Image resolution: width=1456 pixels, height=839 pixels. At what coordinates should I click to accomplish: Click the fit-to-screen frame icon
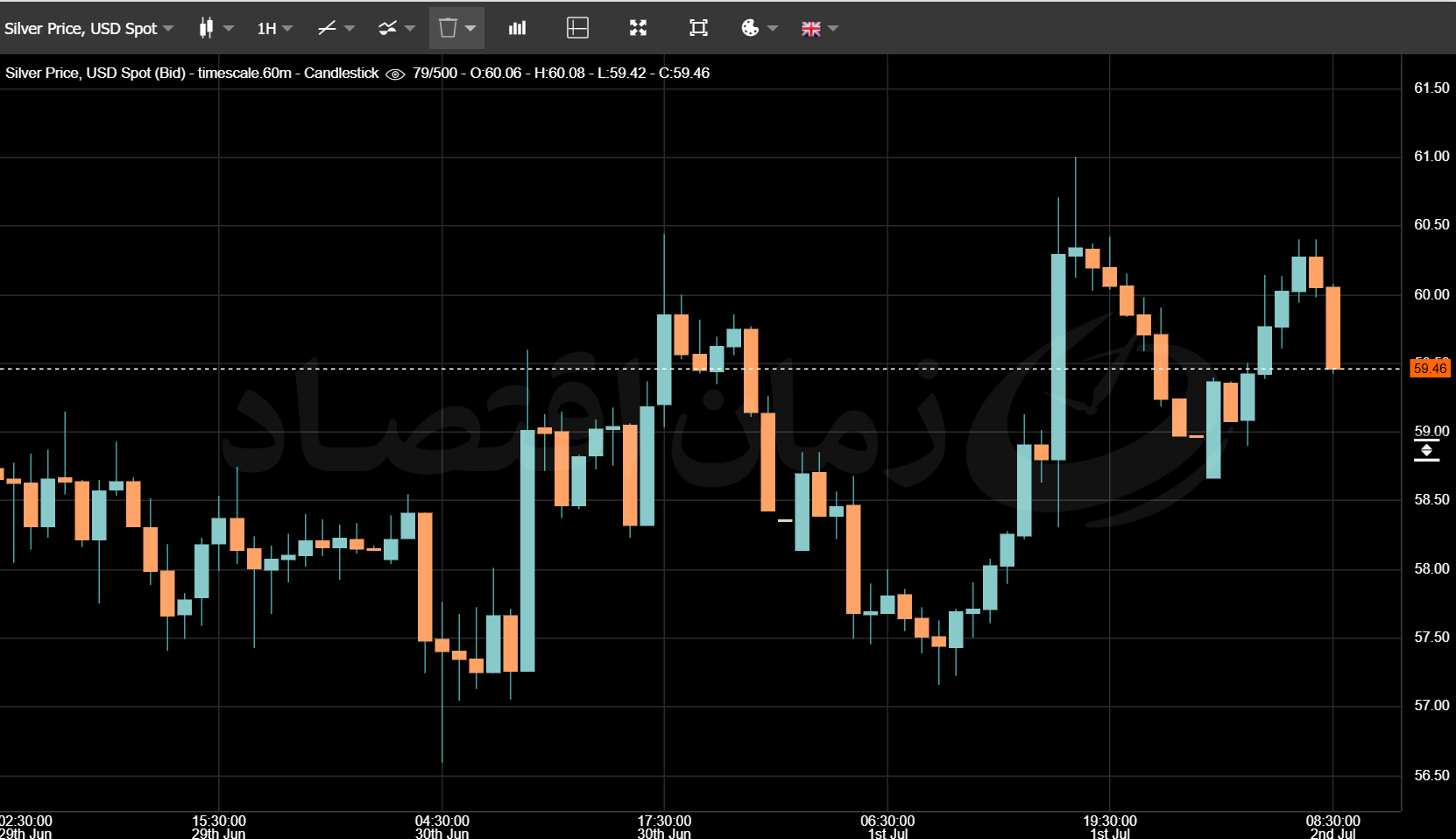pyautogui.click(x=698, y=28)
